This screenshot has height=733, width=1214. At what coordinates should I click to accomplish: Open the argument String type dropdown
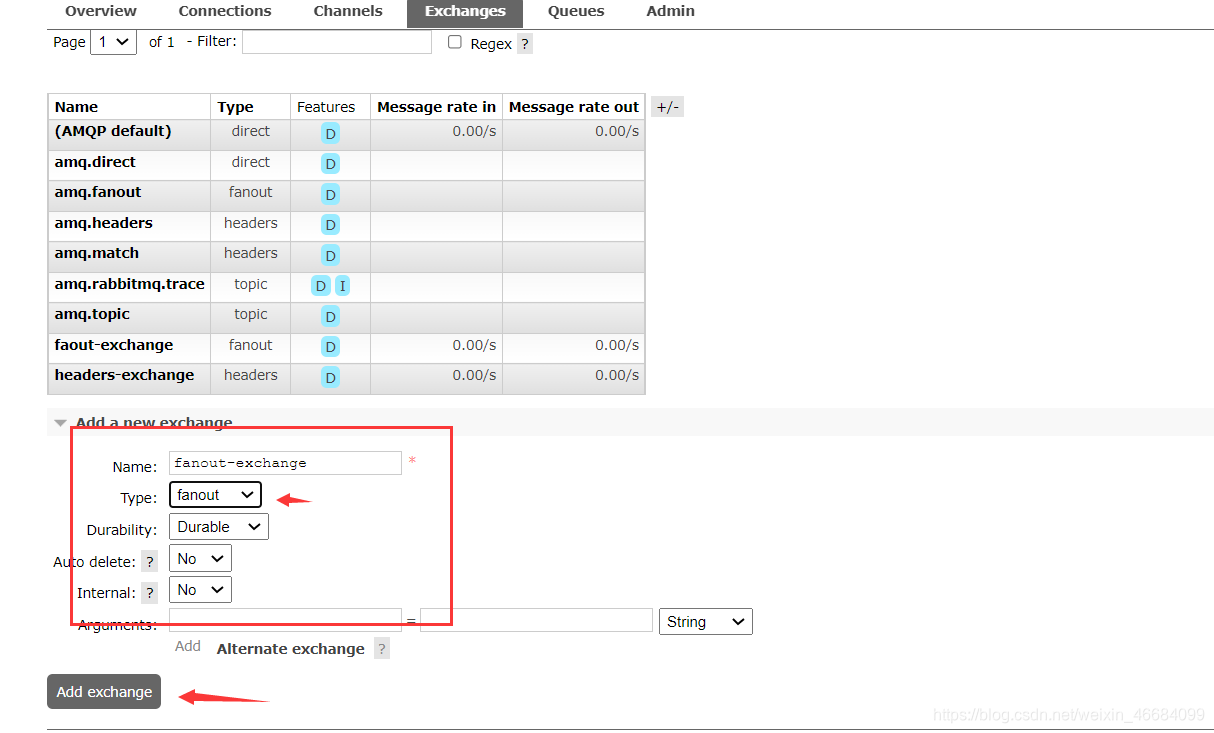coord(706,622)
